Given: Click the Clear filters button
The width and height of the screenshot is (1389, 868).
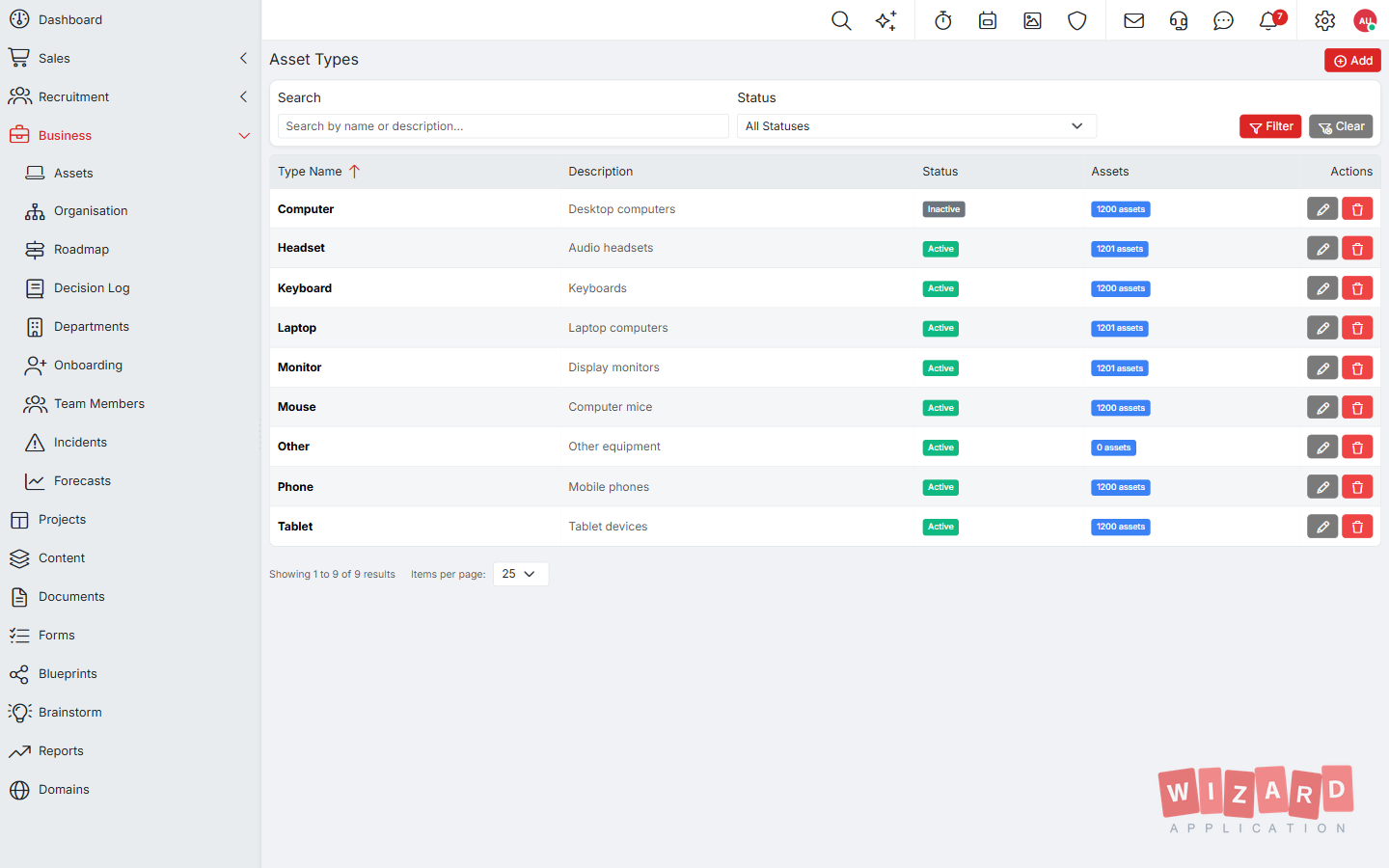Looking at the screenshot, I should pyautogui.click(x=1341, y=126).
